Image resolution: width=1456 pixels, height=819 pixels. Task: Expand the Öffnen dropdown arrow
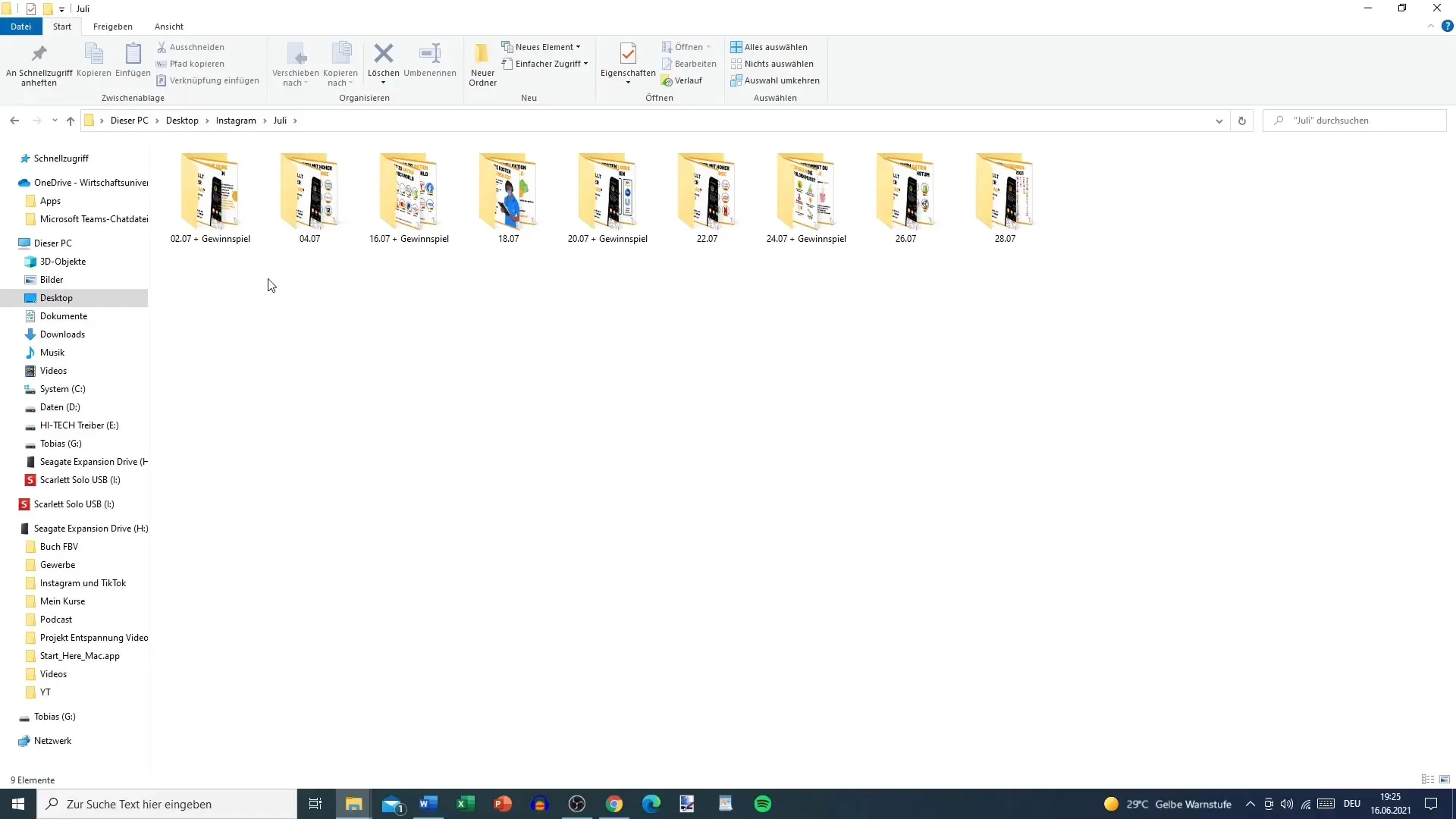[x=710, y=46]
